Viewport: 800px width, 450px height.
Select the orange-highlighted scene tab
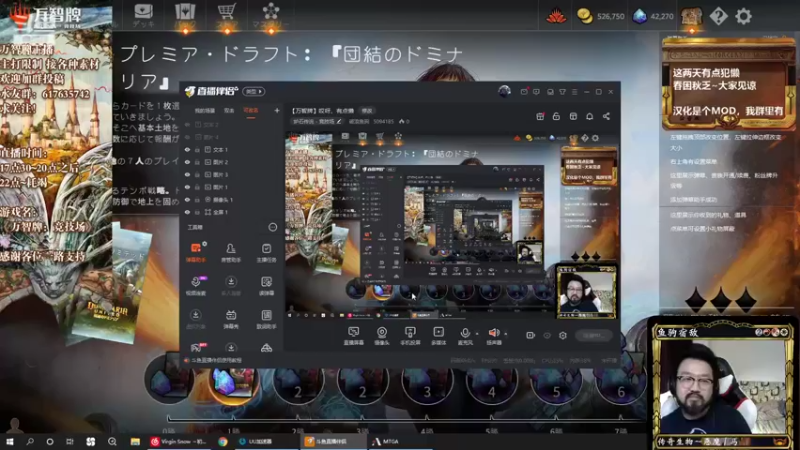[x=251, y=111]
